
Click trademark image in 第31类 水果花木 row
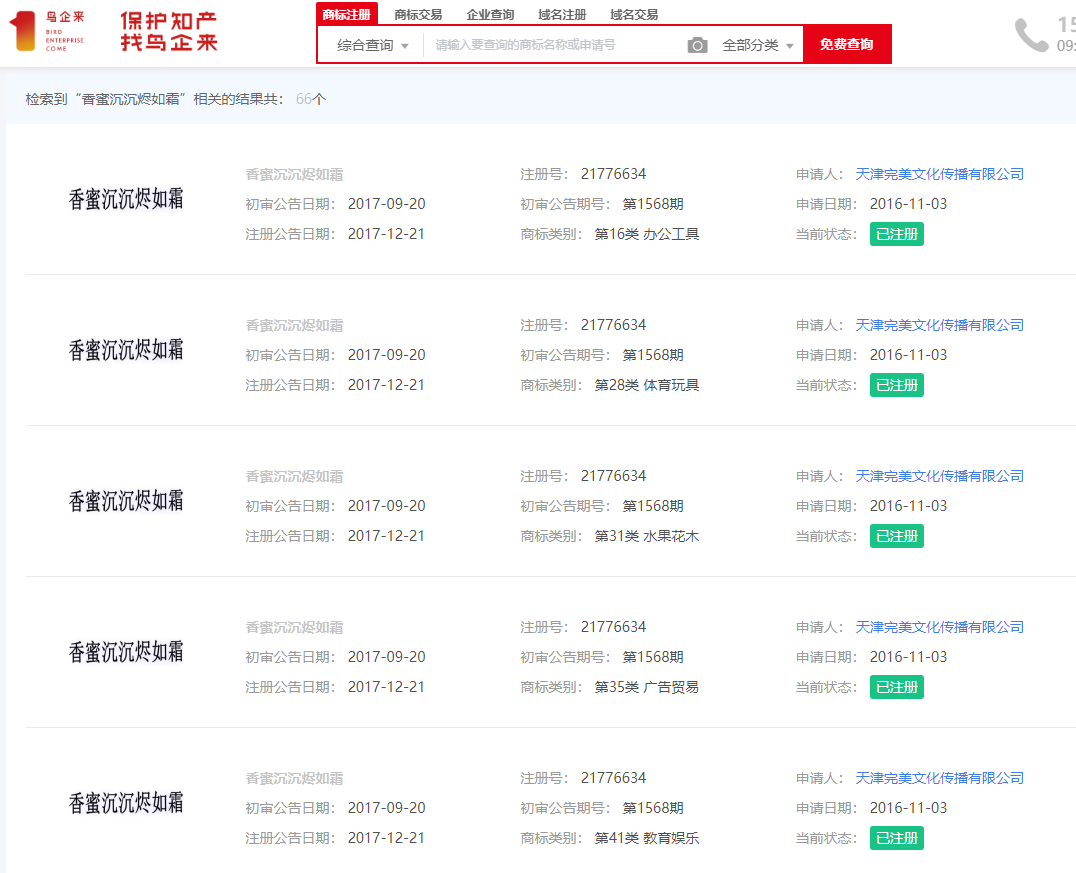pos(126,501)
